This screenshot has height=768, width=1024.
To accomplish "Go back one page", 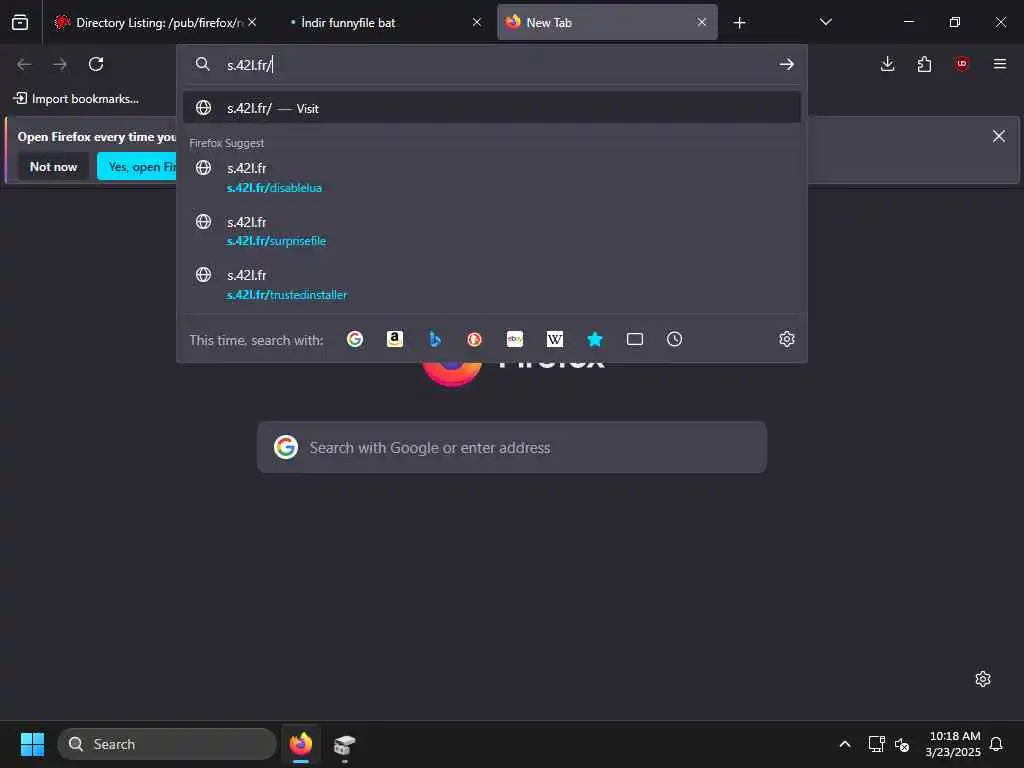I will click(x=24, y=64).
